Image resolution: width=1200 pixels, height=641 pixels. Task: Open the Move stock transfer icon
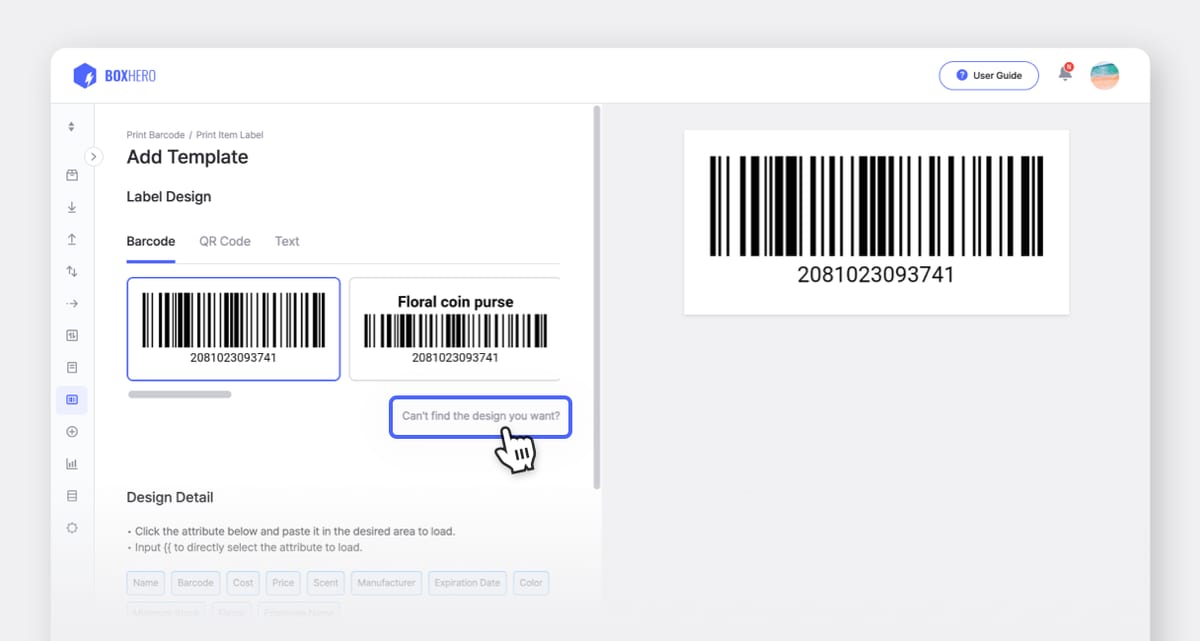[x=71, y=271]
